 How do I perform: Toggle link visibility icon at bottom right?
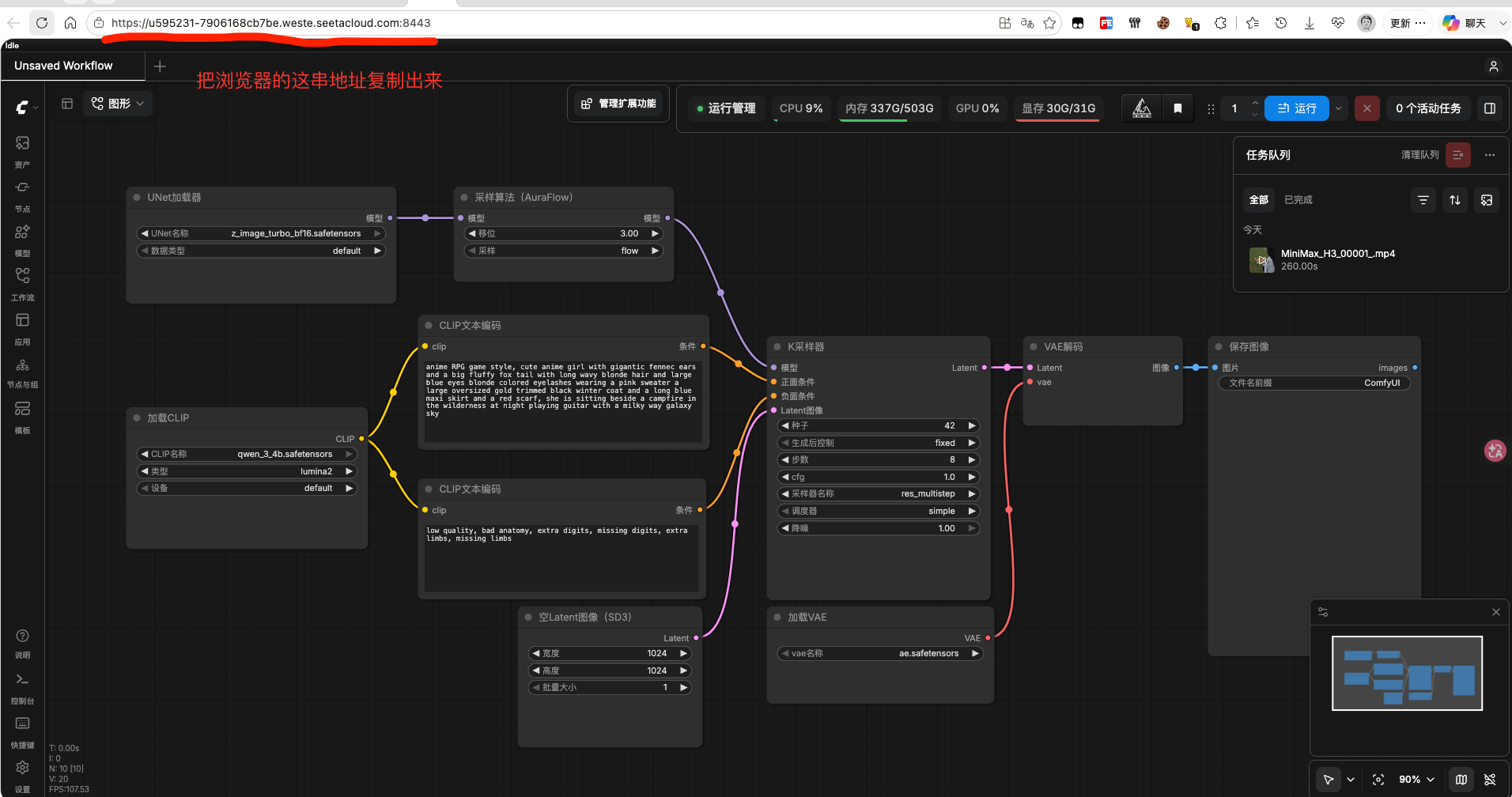[x=1490, y=780]
